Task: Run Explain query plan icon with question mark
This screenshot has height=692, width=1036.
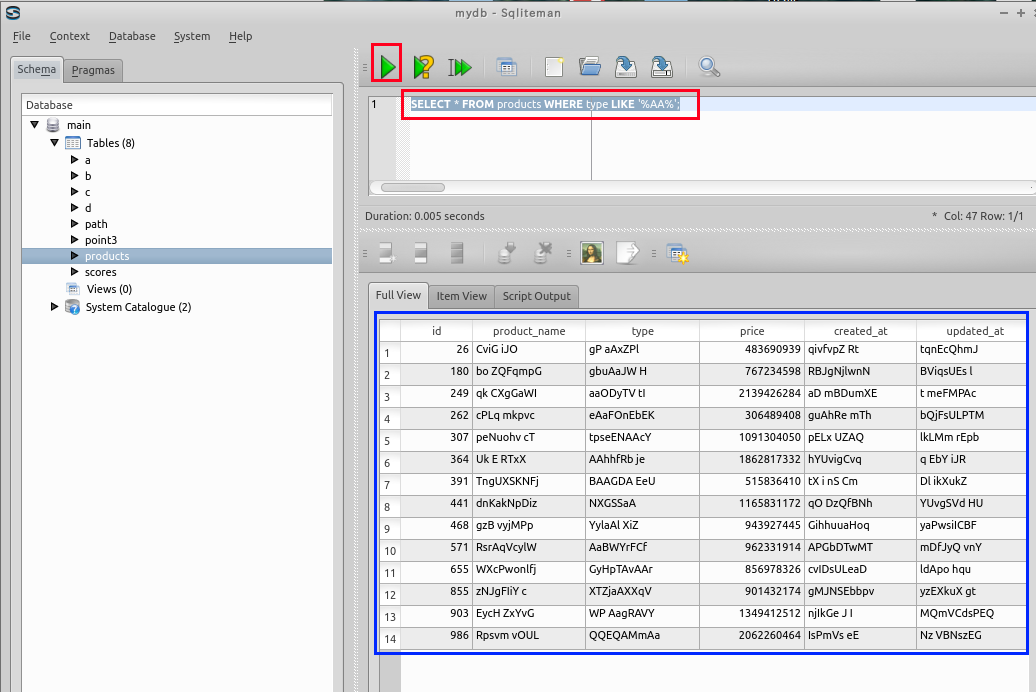Action: coord(424,66)
